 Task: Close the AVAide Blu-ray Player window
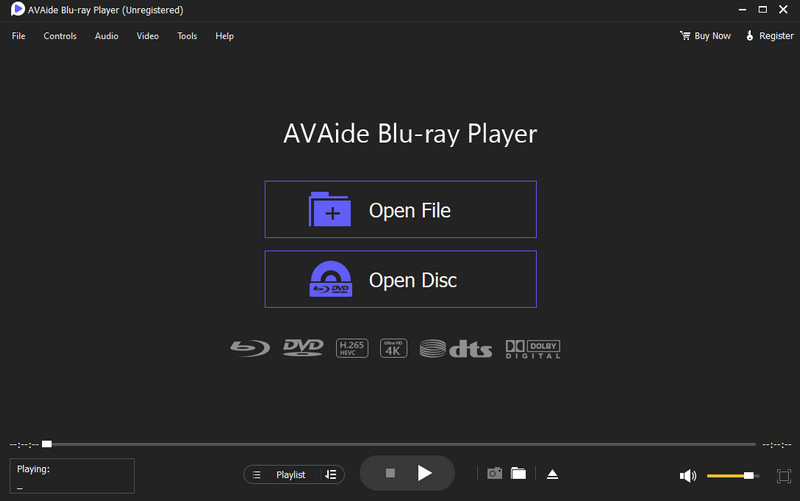click(783, 10)
